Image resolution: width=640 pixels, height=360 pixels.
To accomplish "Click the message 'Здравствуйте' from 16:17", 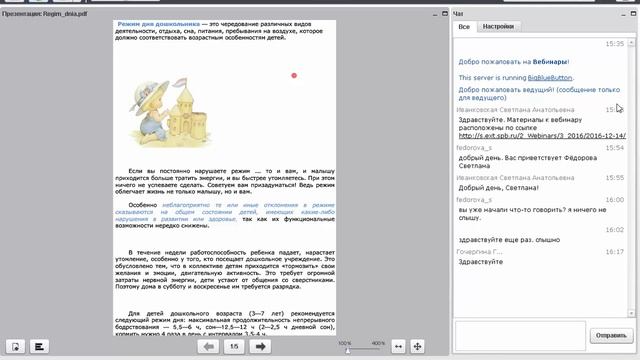I will tap(480, 262).
